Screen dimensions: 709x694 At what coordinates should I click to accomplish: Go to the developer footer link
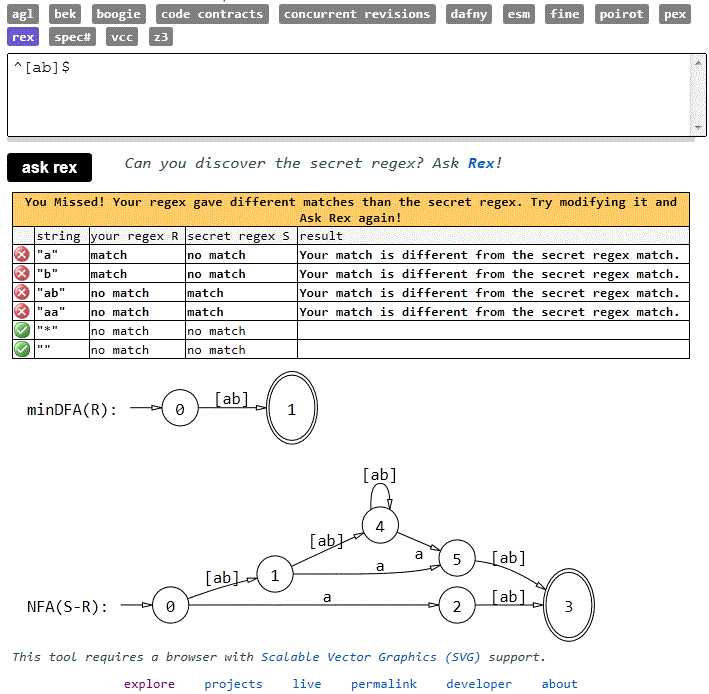pyautogui.click(x=479, y=684)
